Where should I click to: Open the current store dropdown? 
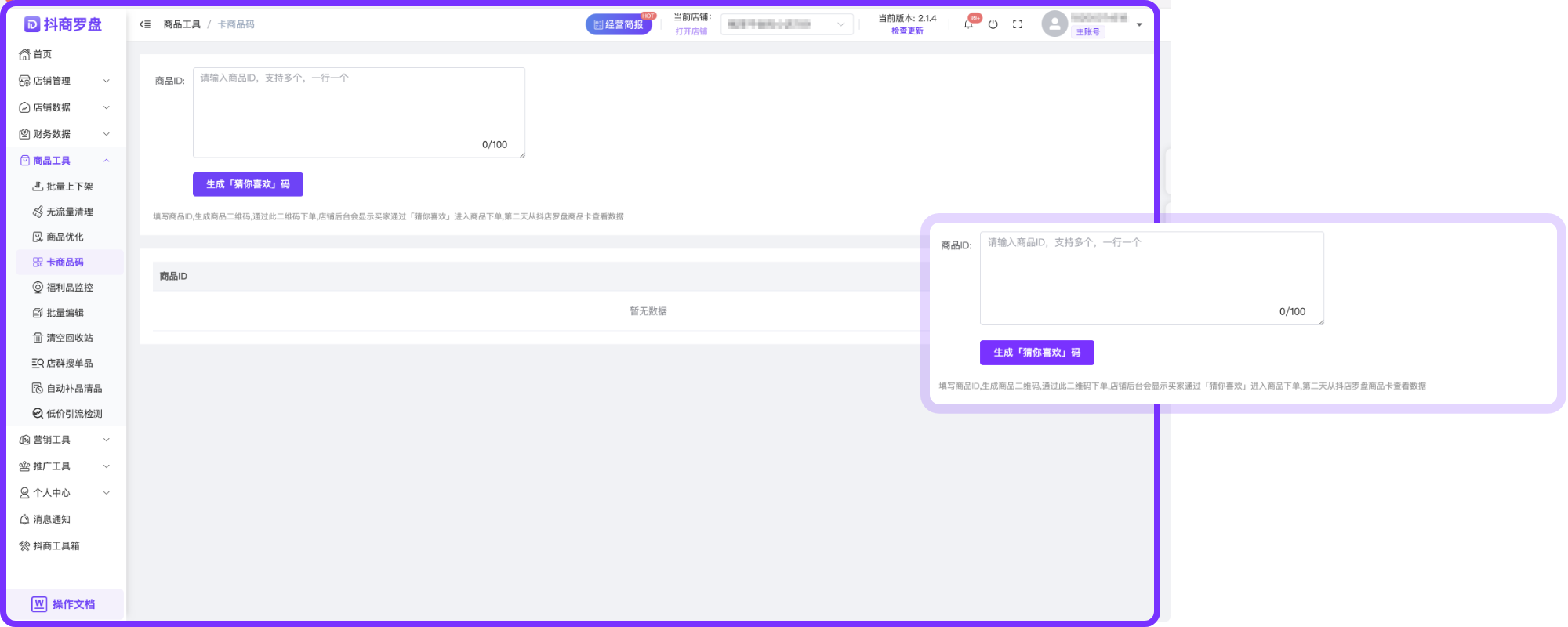[786, 24]
